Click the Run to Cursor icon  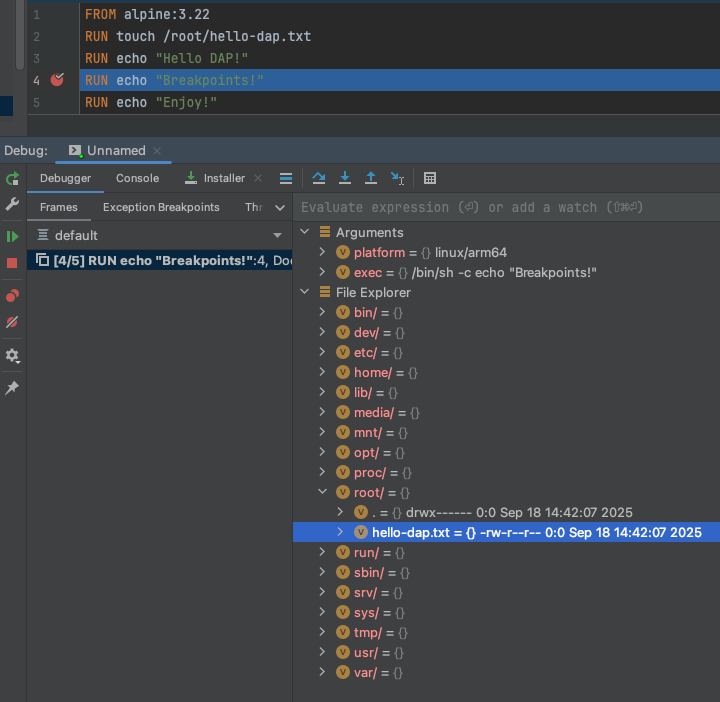tap(397, 178)
